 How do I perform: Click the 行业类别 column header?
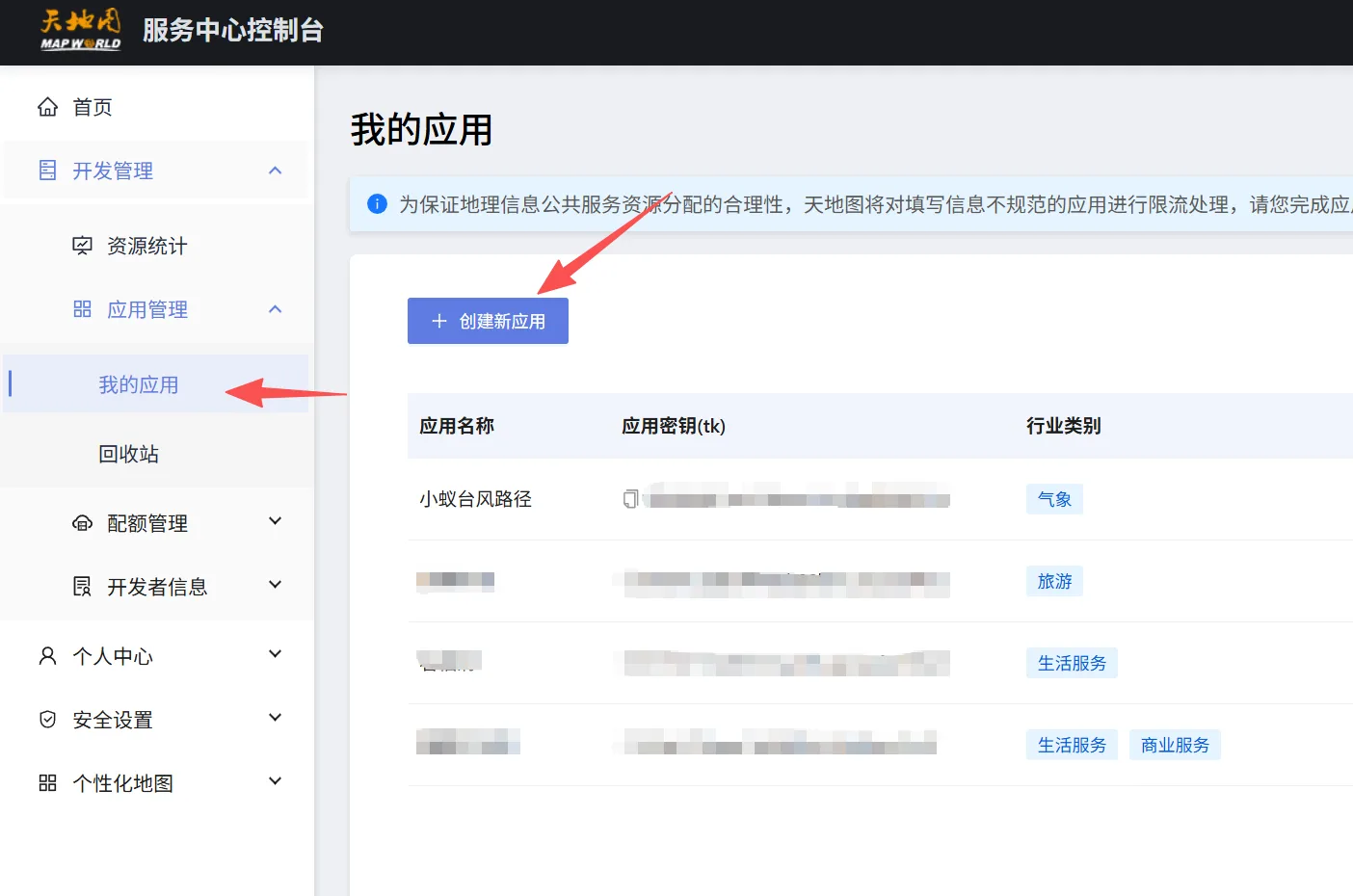(1064, 426)
